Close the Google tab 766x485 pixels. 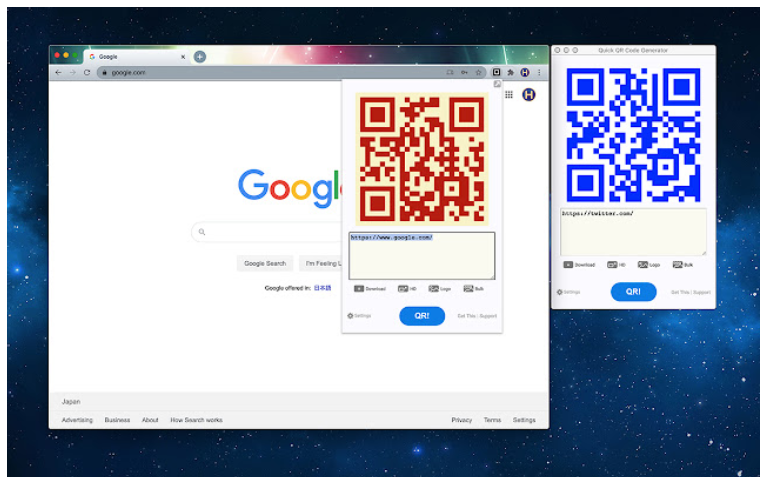183,57
